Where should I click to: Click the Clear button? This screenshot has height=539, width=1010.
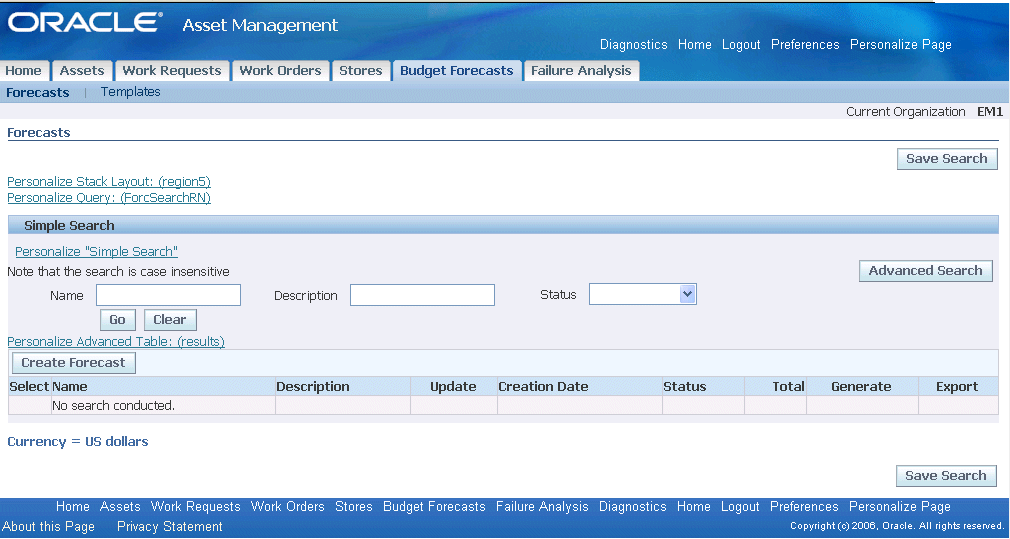(170, 319)
